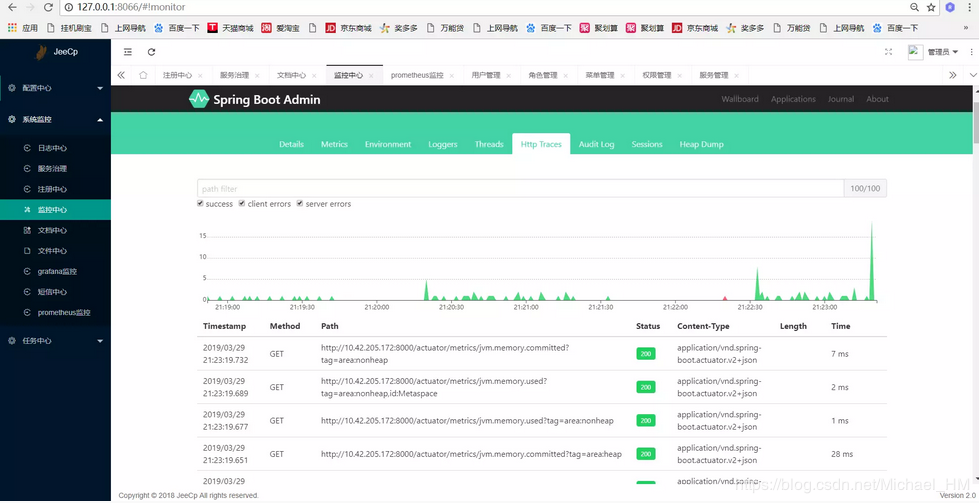Open the Heap Dump tab
Viewport: 979px width, 503px height.
[x=701, y=144]
